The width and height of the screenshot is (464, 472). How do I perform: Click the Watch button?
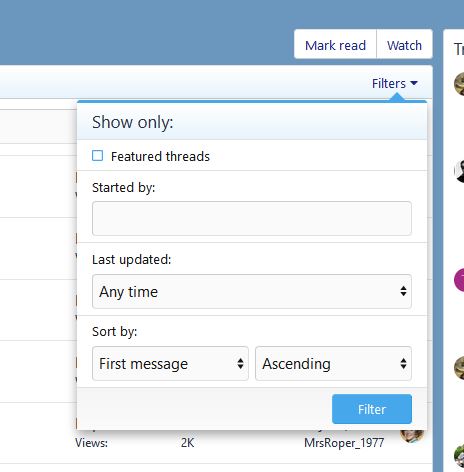(404, 45)
